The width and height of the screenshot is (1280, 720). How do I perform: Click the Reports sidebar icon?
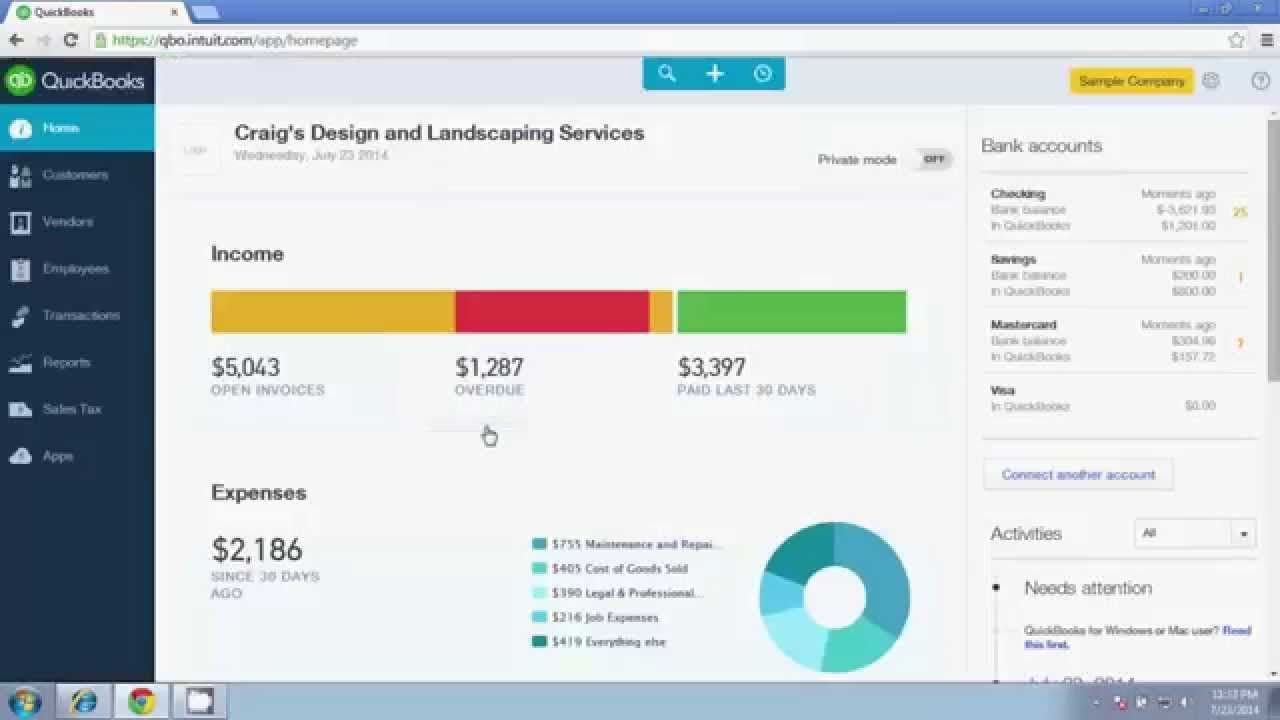coord(20,363)
